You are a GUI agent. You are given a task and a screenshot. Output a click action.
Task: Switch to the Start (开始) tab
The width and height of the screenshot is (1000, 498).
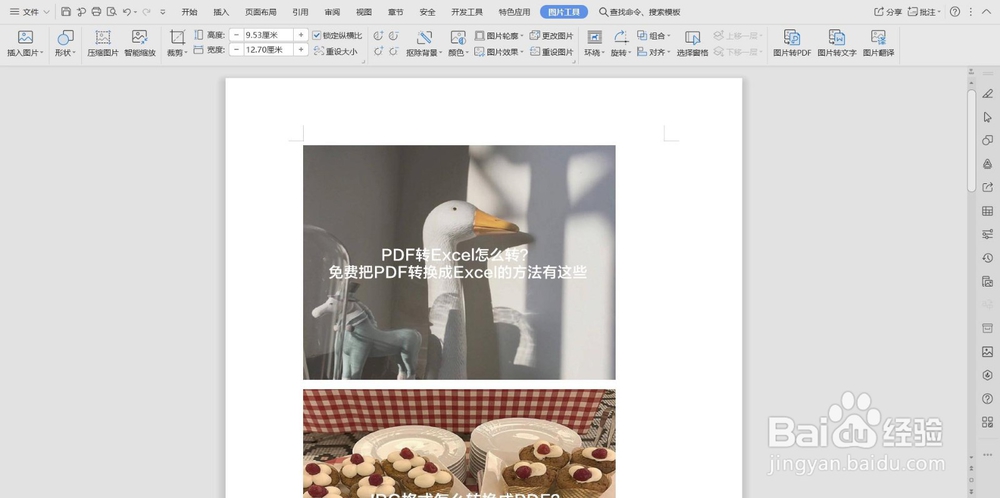tap(189, 12)
